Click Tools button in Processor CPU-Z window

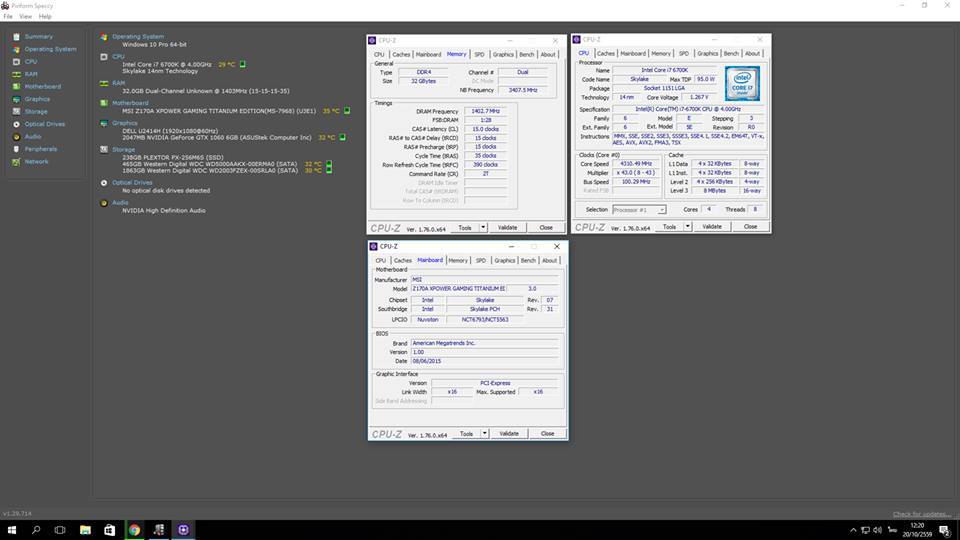pos(670,227)
